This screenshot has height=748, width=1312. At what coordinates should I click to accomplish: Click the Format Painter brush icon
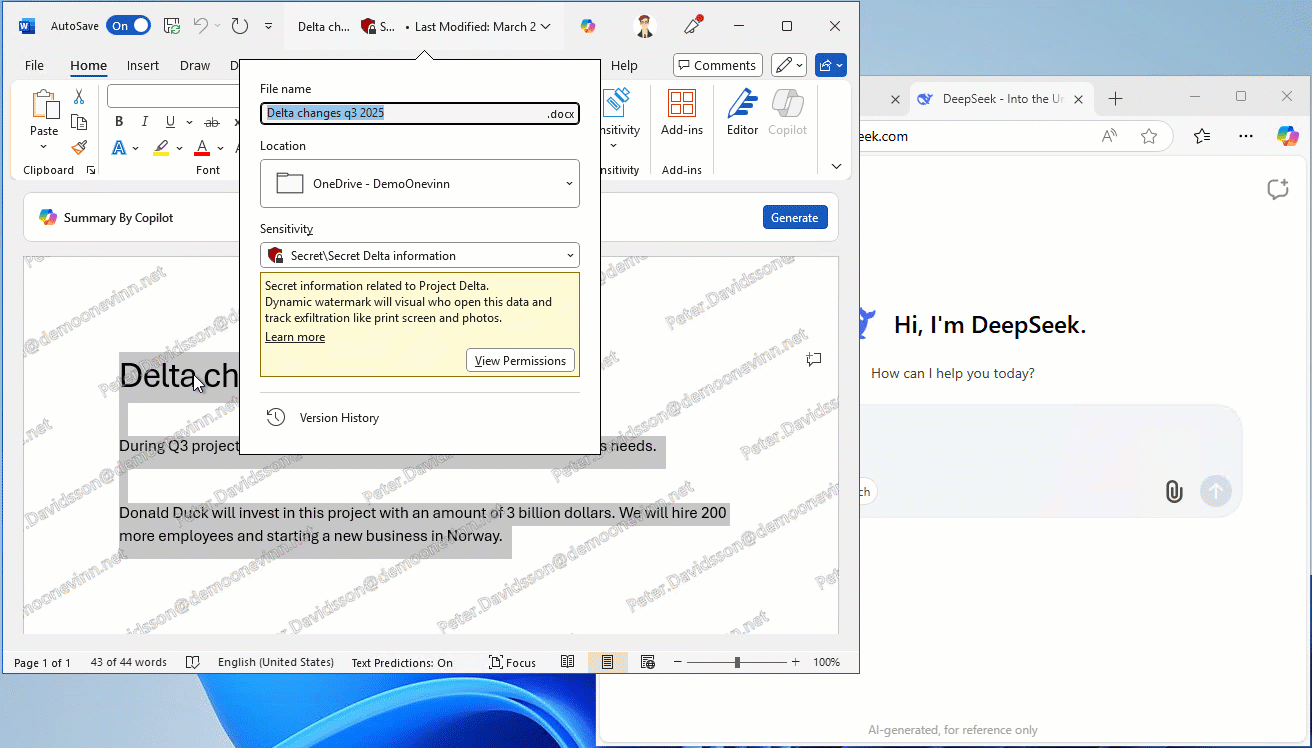coord(79,147)
